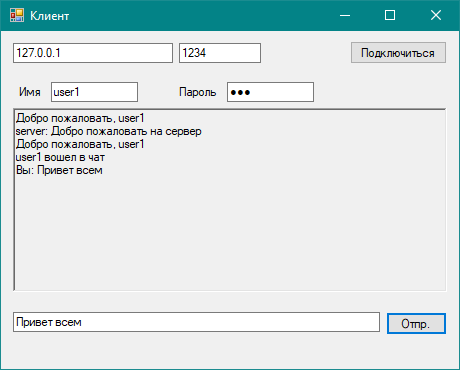Click the Клиент window title text
Image resolution: width=460 pixels, height=370 pixels.
tap(50, 16)
